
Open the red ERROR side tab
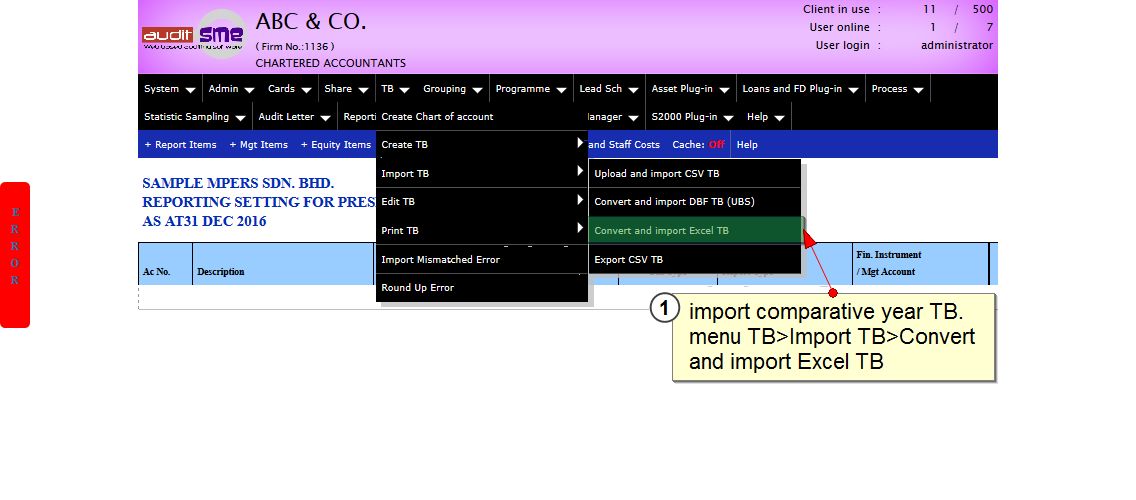14,254
